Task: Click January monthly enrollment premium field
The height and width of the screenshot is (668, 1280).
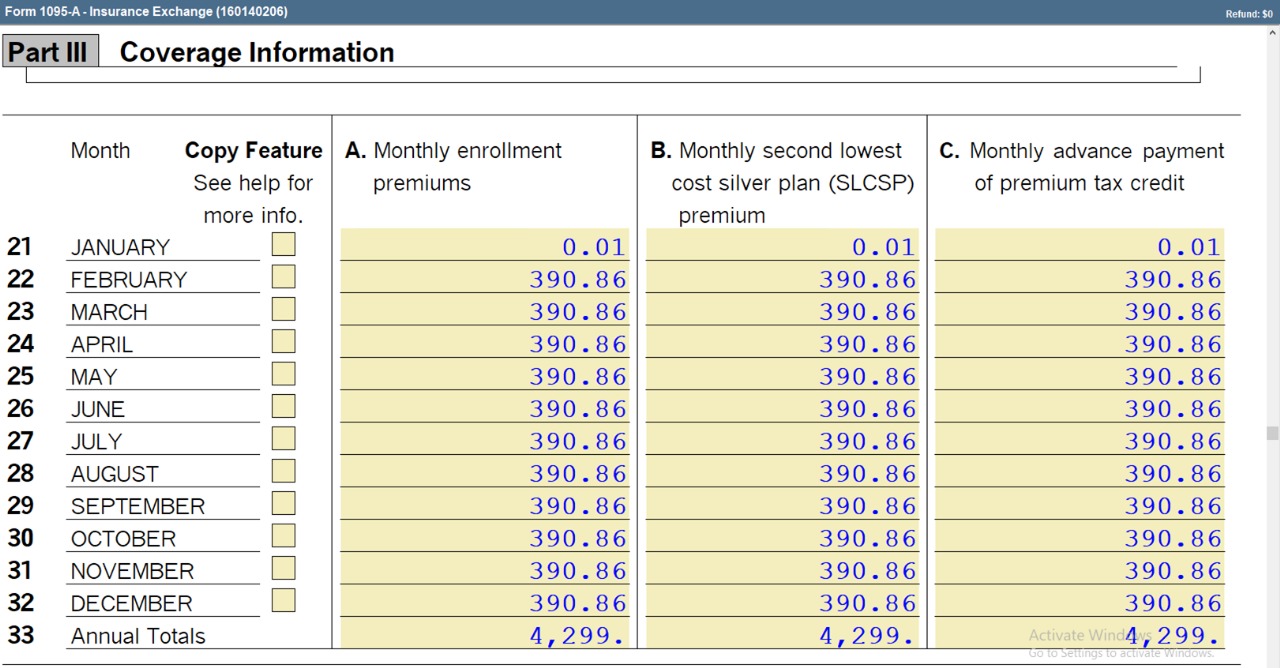Action: (485, 246)
